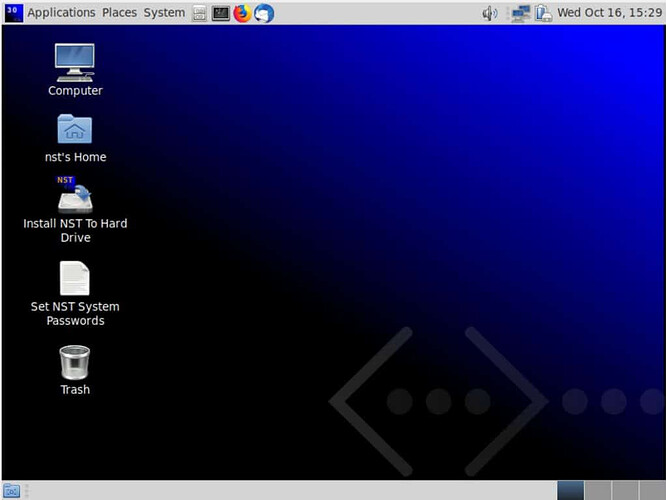Click the show desktop button
Screen dimensions: 666x500
pyautogui.click(x=12, y=490)
